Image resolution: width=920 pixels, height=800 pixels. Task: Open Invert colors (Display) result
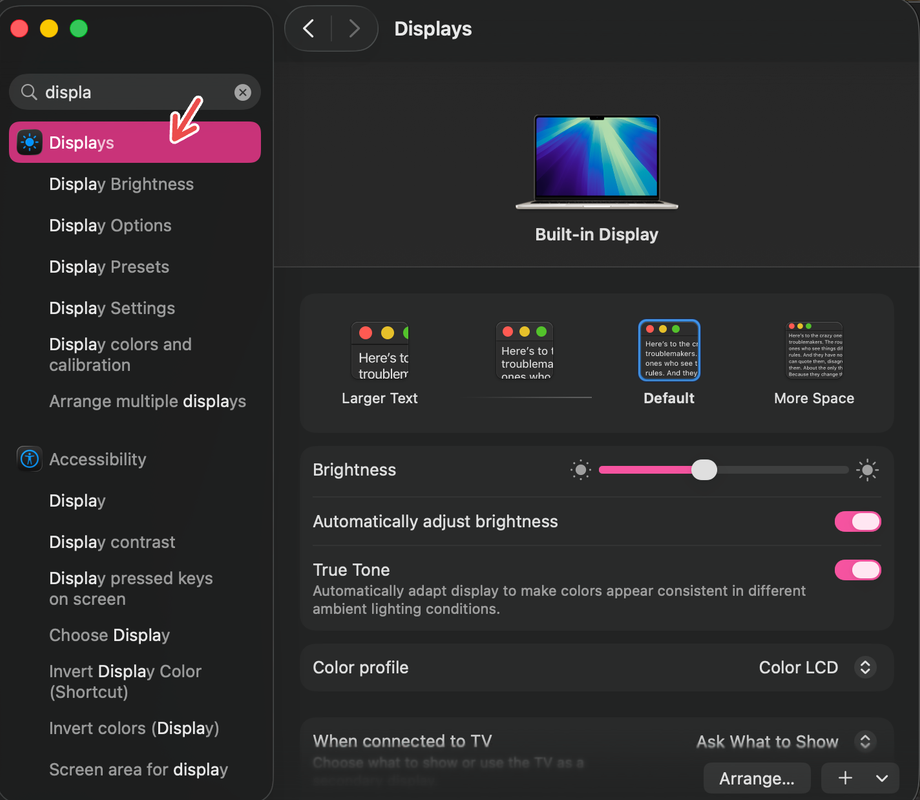tap(134, 728)
